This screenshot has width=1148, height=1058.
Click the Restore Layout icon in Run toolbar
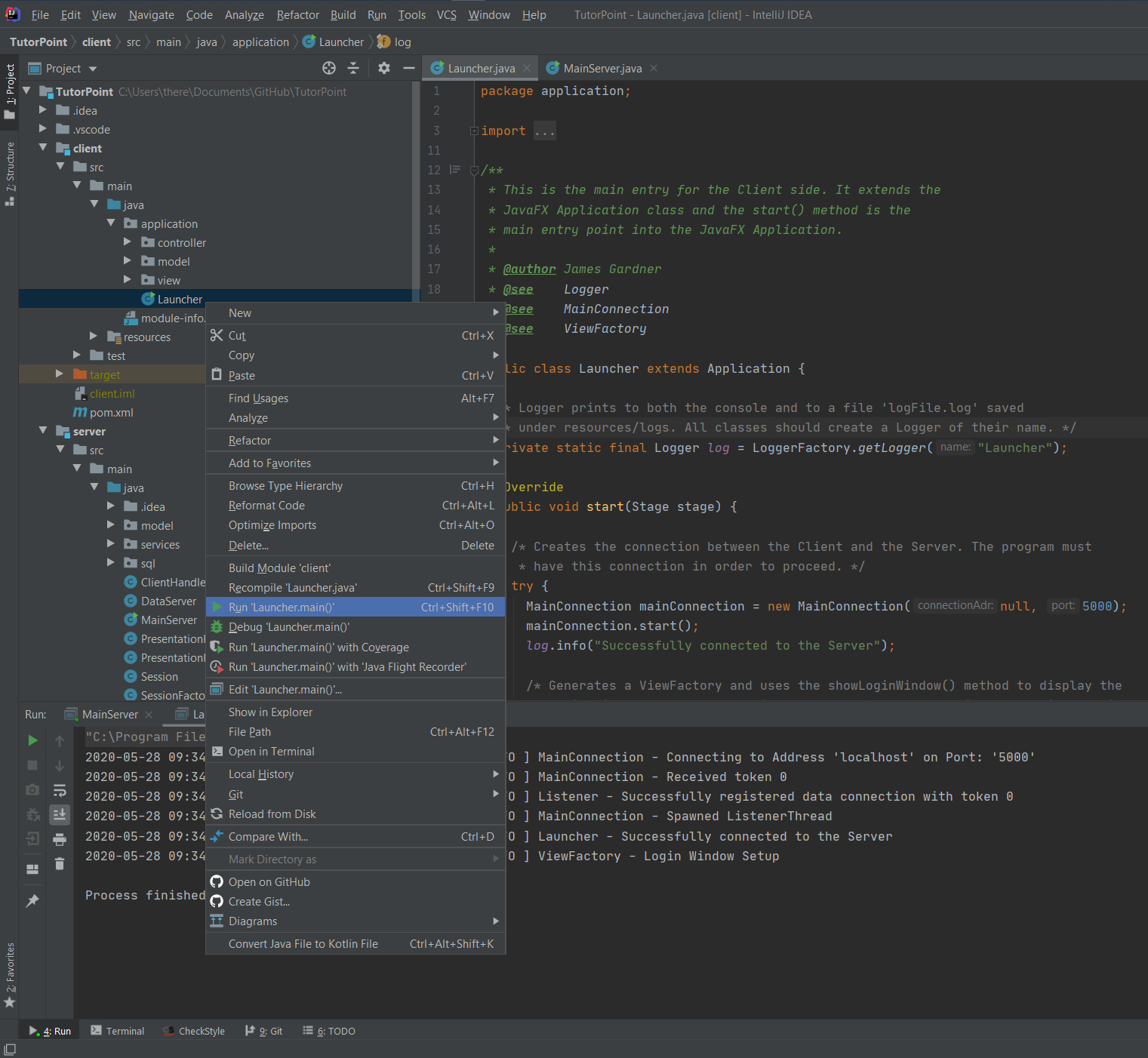[32, 869]
